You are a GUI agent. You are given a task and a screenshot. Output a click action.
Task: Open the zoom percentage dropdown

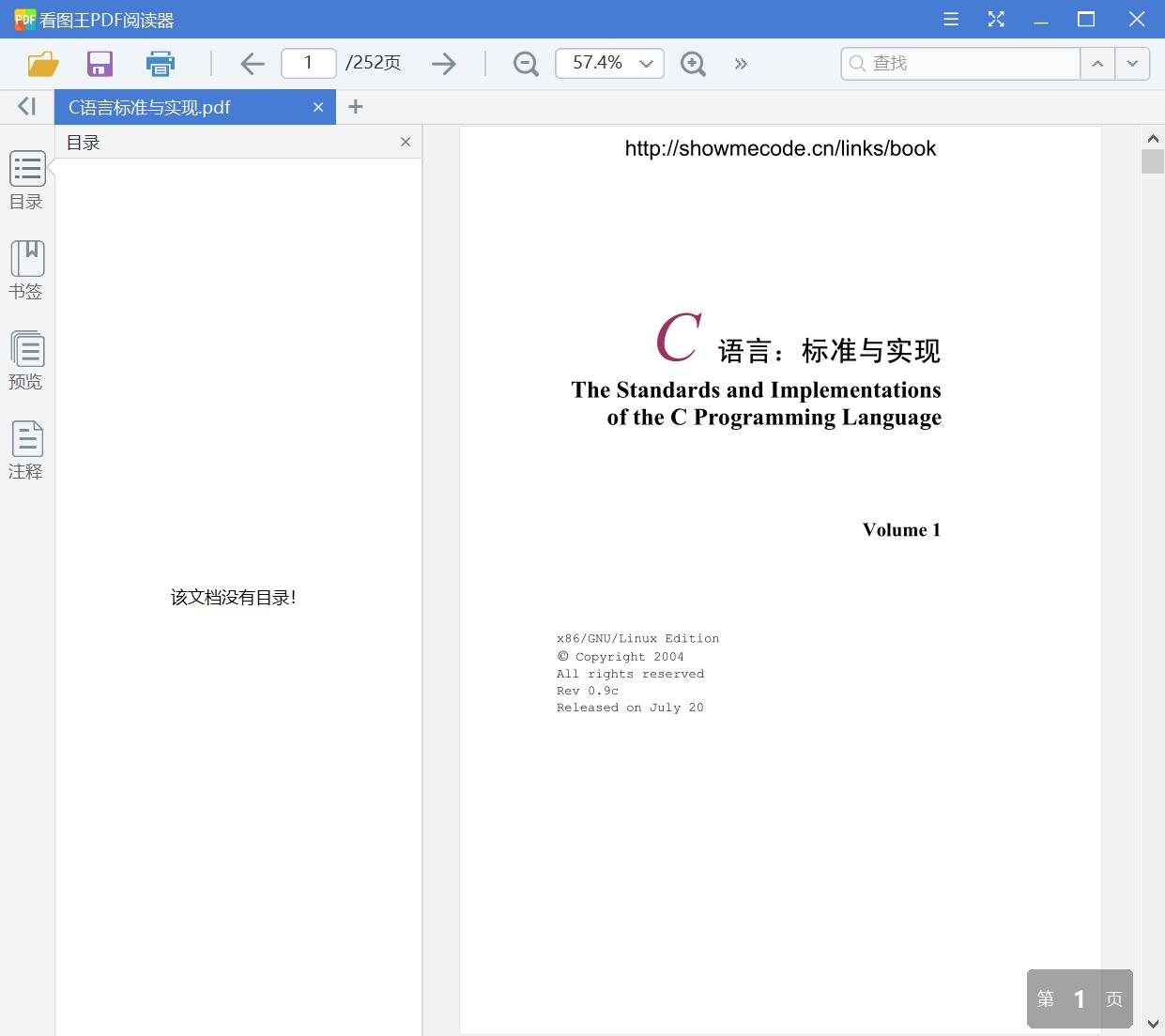pos(645,63)
